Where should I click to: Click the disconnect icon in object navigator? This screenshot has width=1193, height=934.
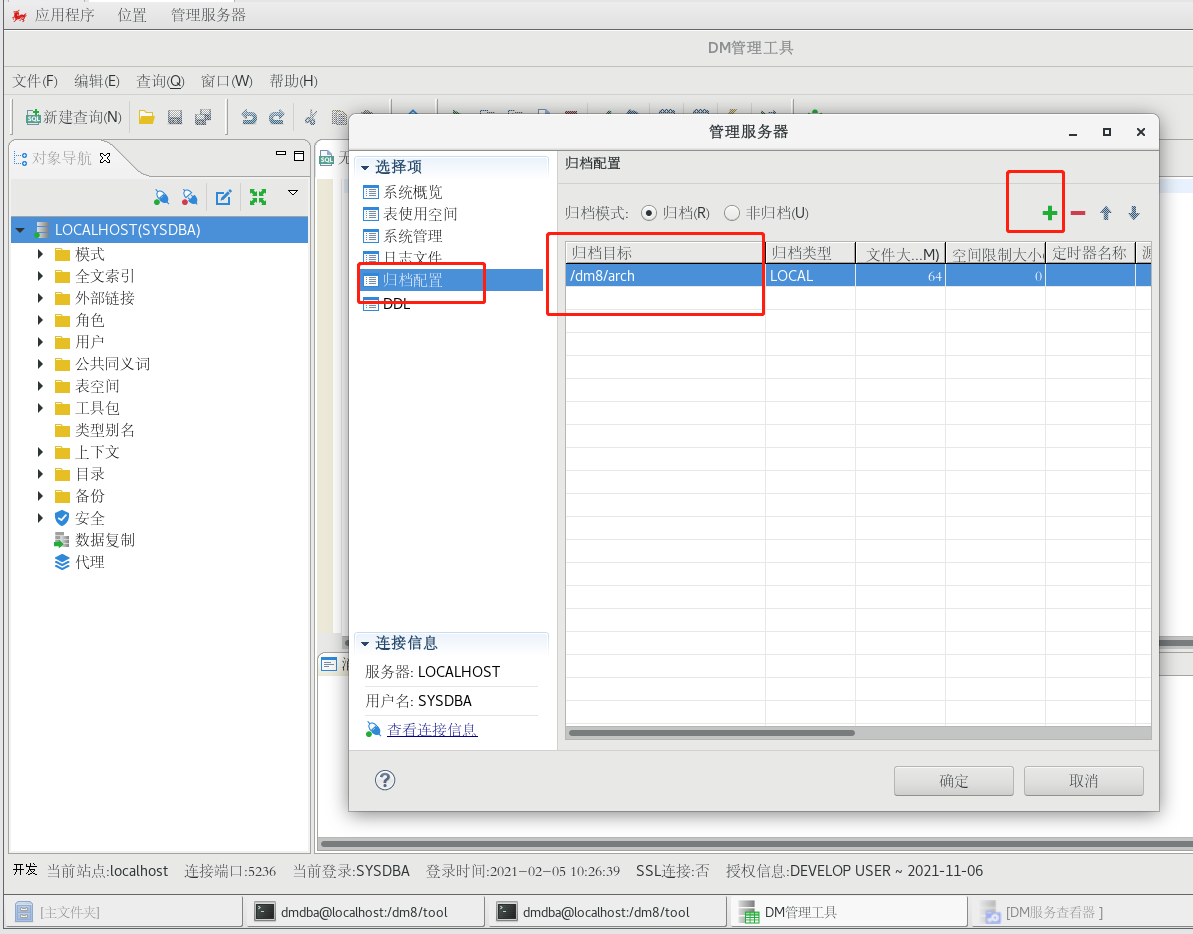coord(189,198)
